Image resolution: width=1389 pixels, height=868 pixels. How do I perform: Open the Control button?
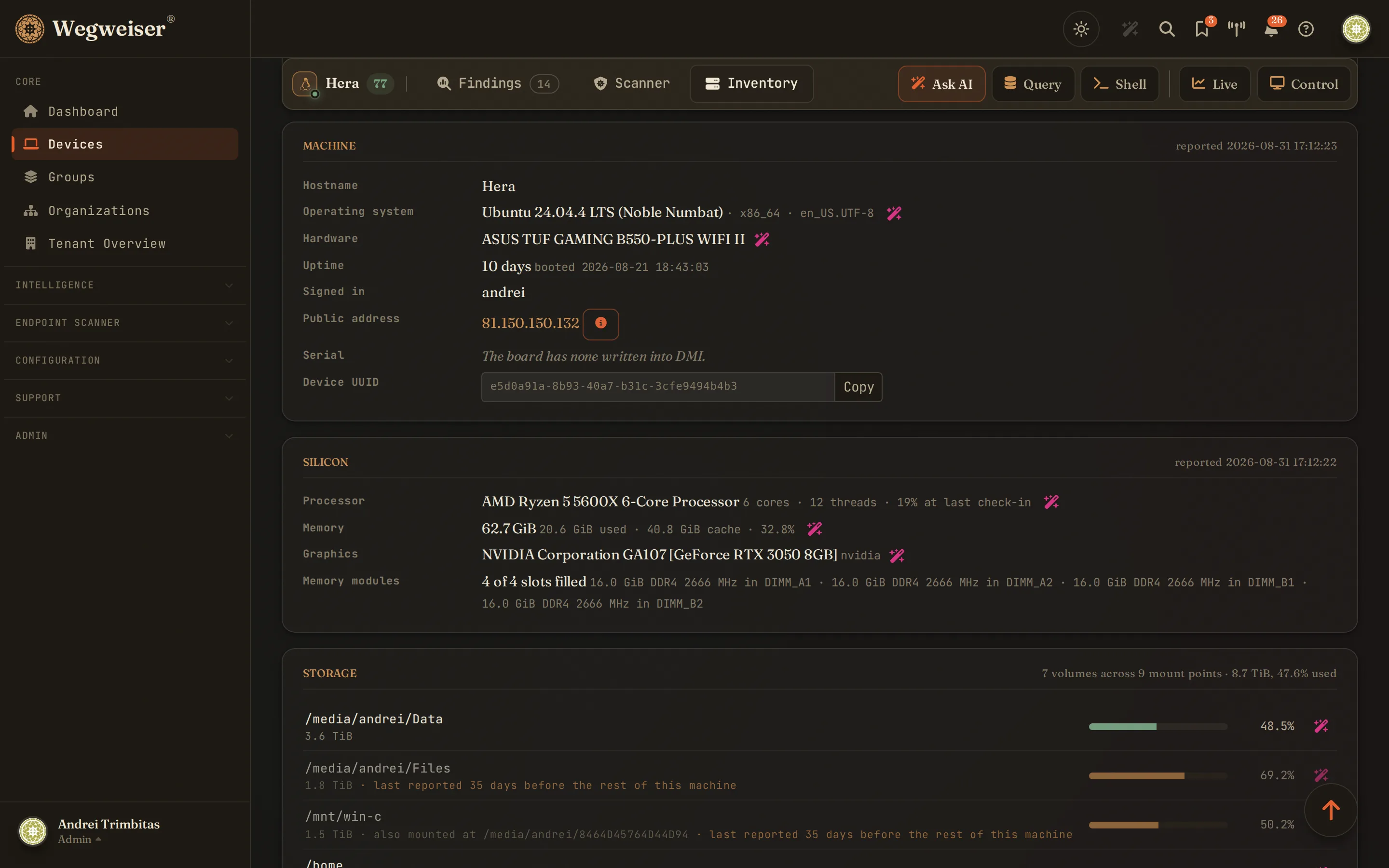[x=1304, y=84]
